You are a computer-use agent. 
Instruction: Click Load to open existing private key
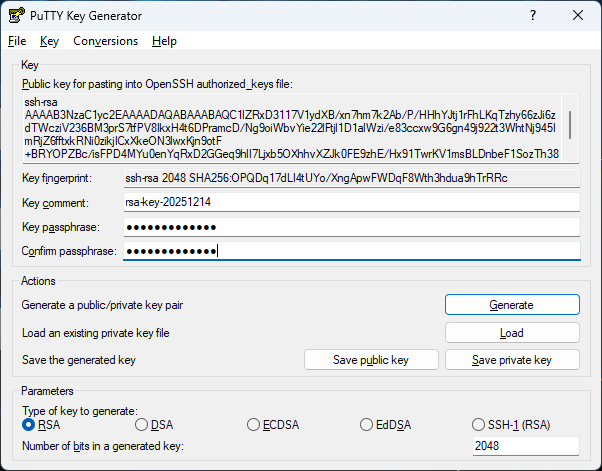[511, 333]
